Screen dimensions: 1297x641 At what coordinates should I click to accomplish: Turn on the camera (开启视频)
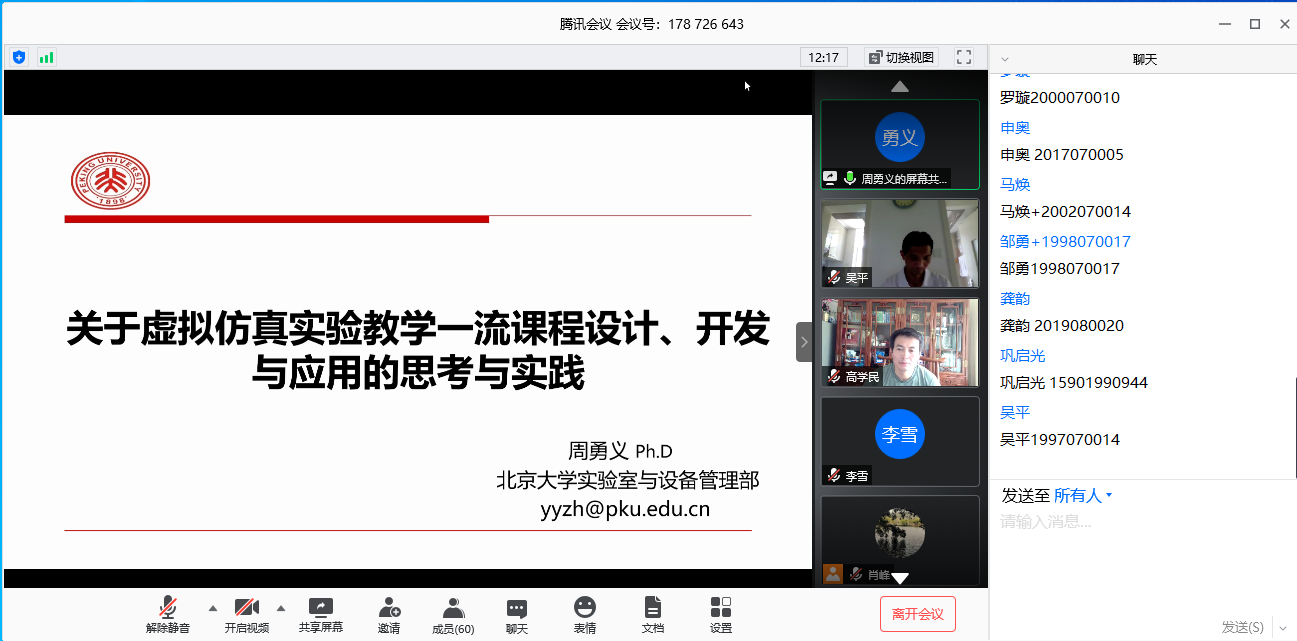click(x=246, y=614)
